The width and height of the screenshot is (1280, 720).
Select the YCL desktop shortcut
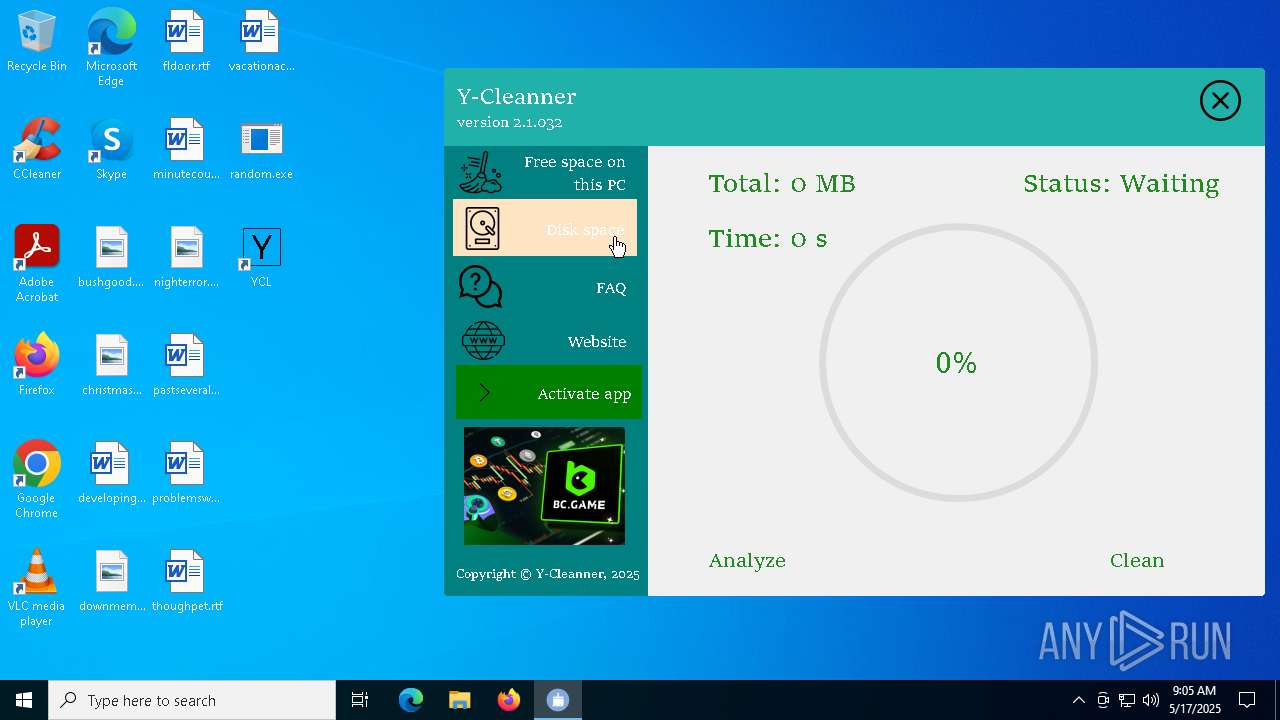261,257
